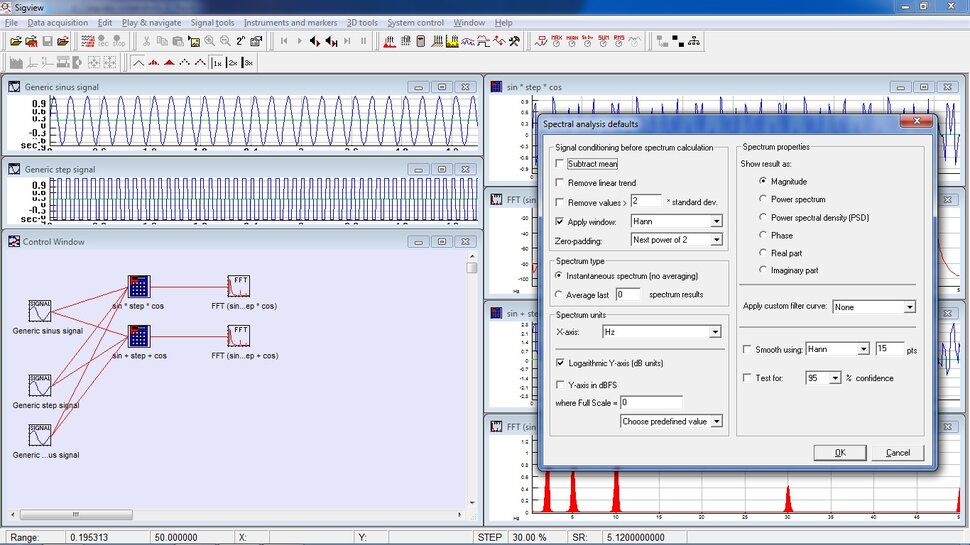The image size is (970, 545).
Task: Click the standard dev. multiplier field
Action: pos(646,201)
